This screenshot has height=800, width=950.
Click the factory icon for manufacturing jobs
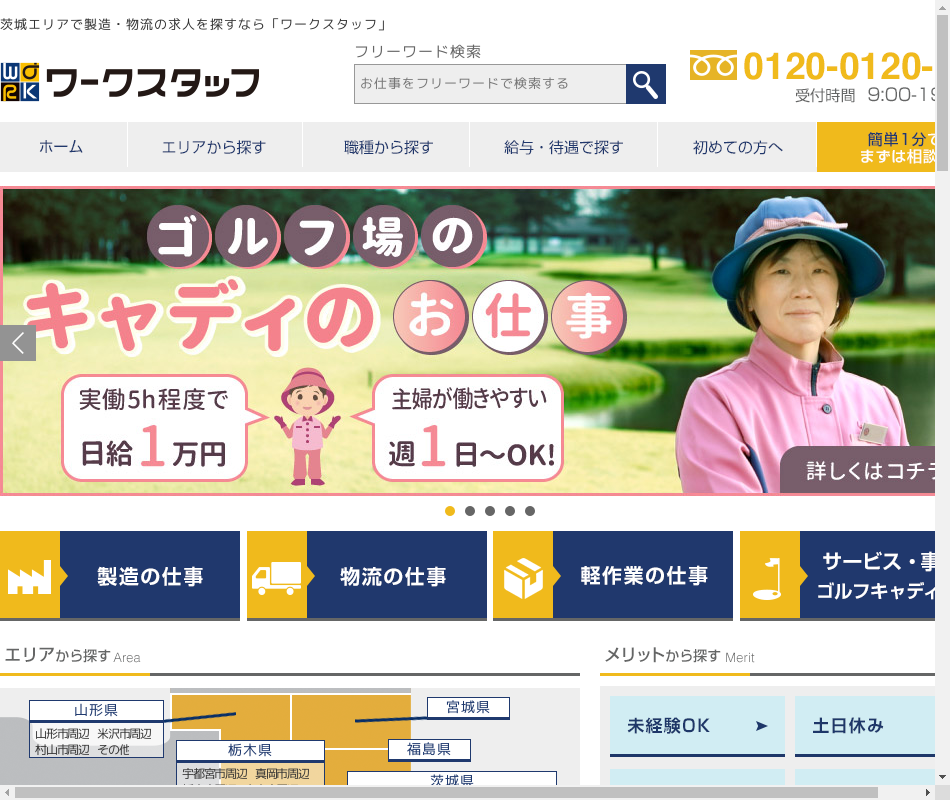pos(29,577)
